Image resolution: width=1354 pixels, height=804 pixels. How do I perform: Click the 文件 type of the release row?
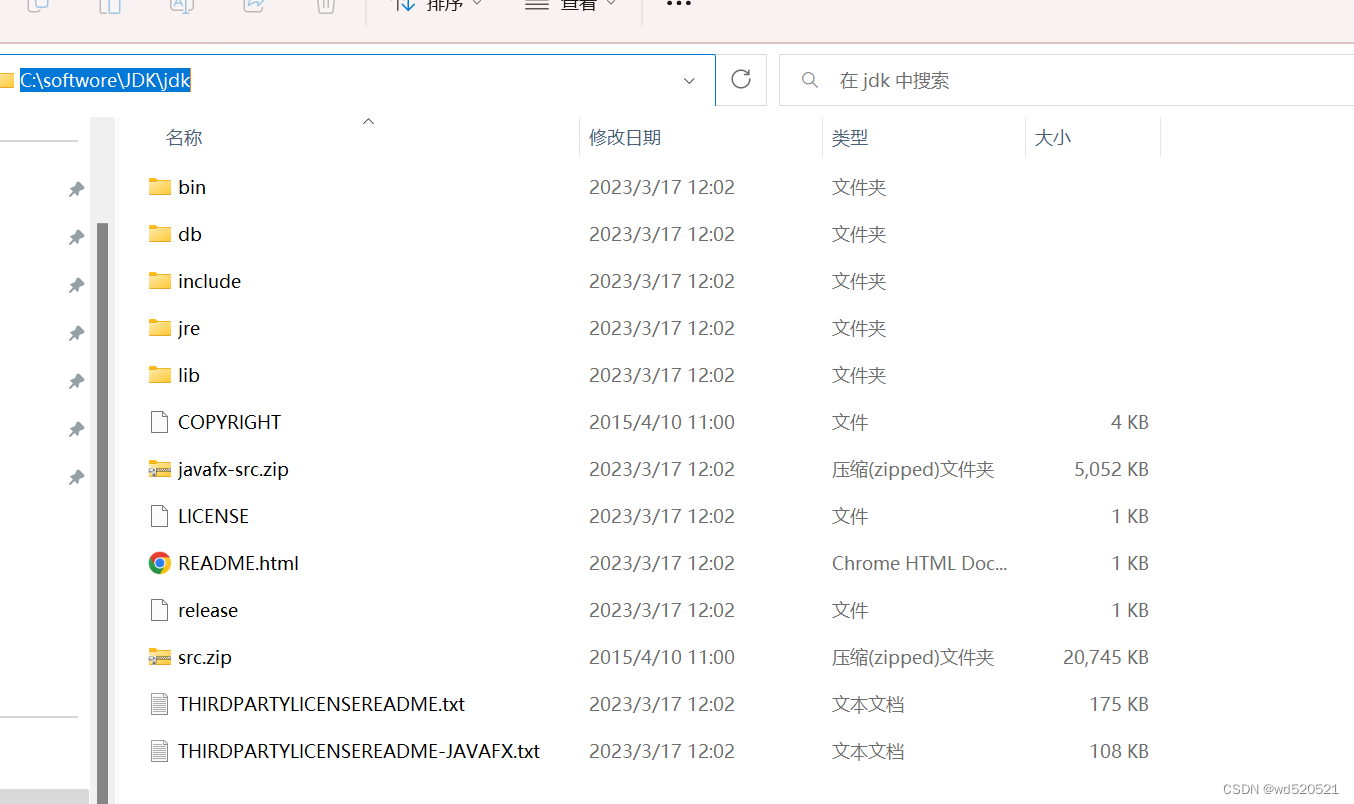click(850, 610)
